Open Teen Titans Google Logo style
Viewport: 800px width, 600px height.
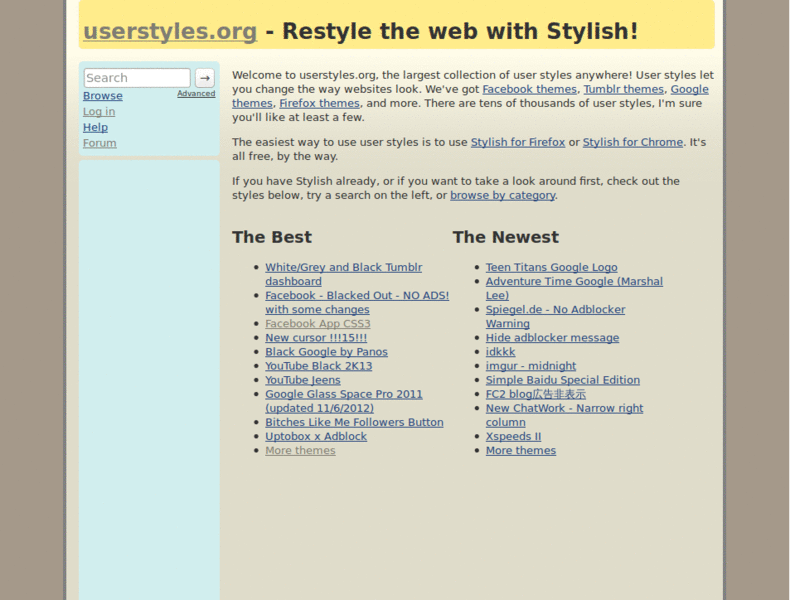(x=552, y=267)
